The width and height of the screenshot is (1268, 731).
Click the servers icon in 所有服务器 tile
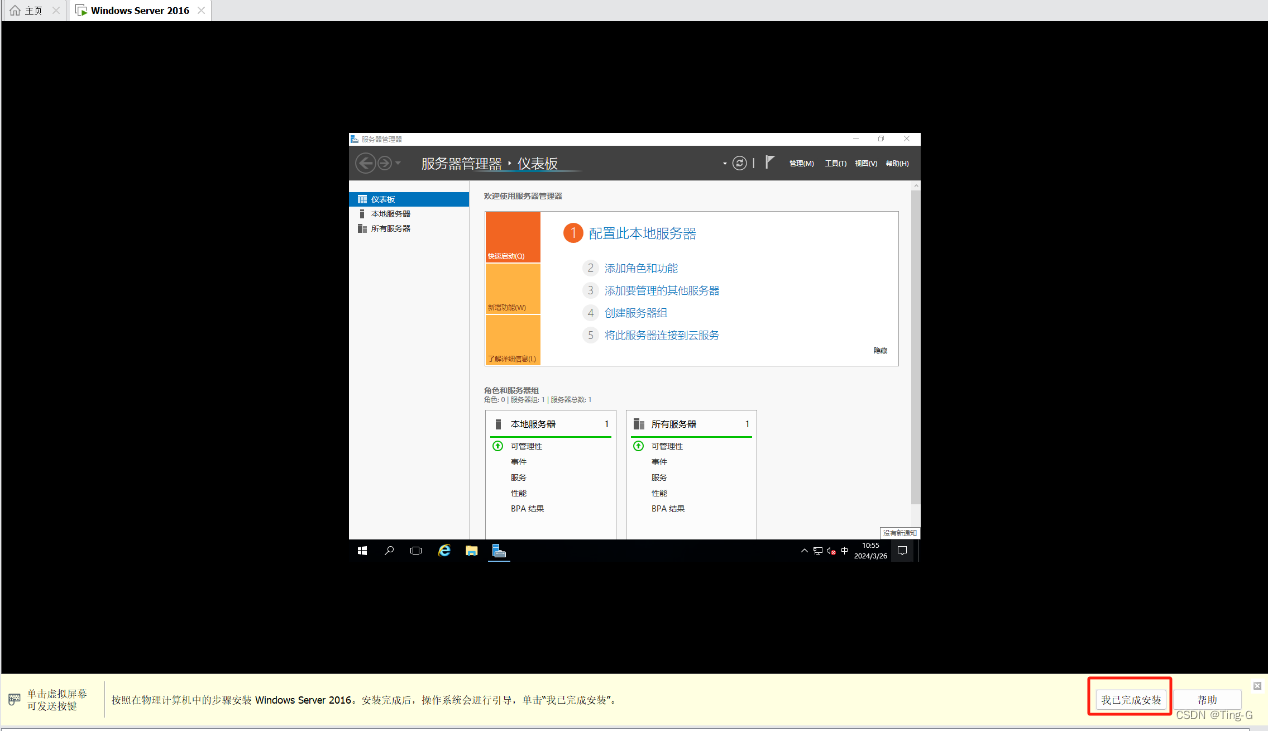(639, 424)
